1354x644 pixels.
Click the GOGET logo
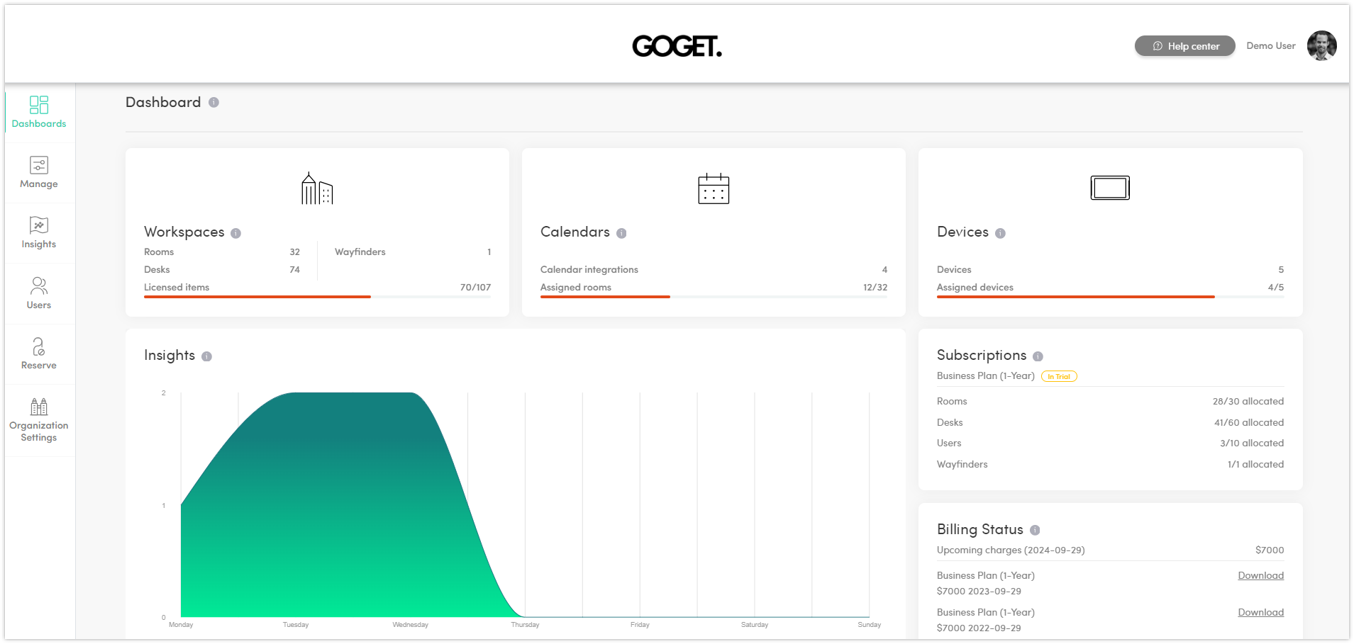677,45
